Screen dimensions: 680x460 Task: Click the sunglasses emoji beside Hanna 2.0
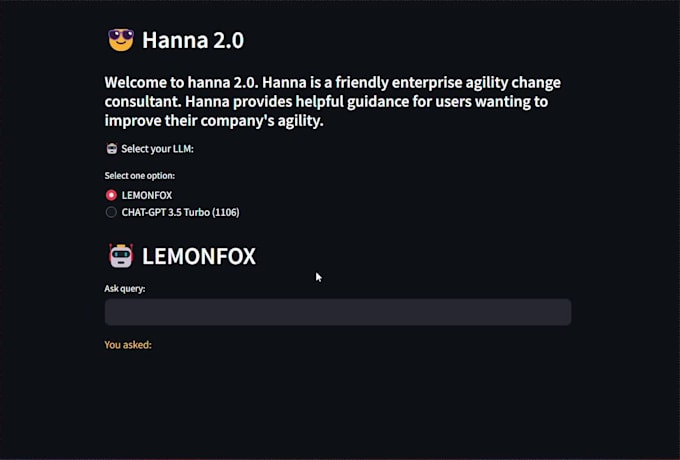[120, 40]
